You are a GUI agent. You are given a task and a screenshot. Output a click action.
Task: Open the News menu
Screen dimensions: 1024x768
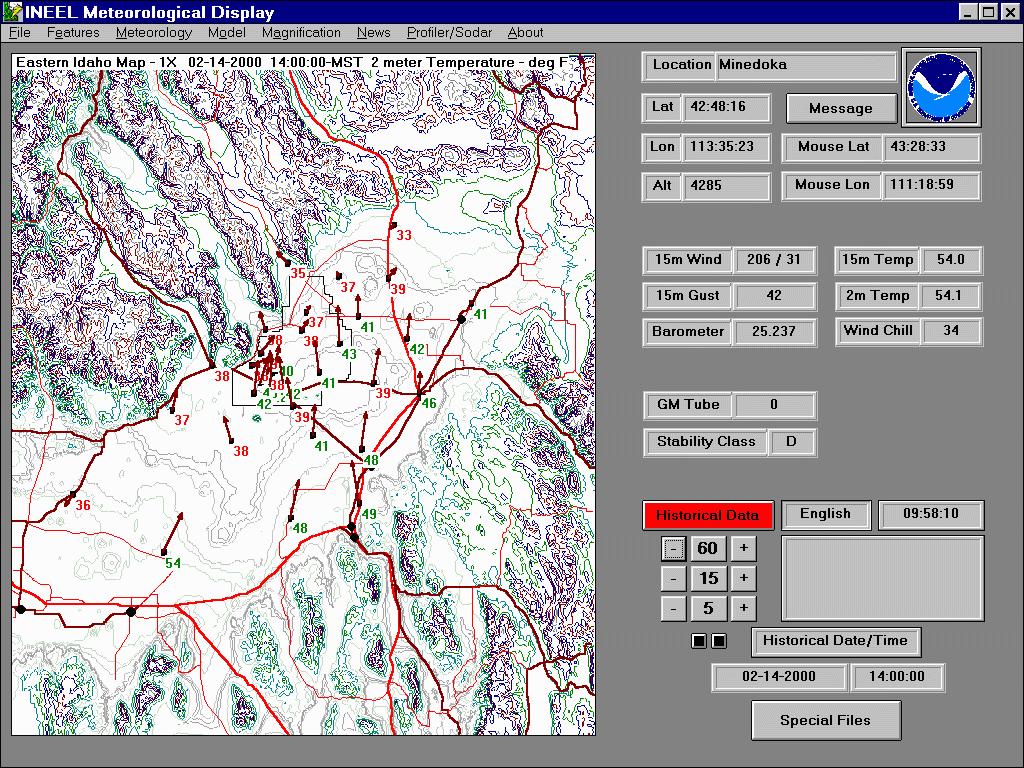(374, 33)
